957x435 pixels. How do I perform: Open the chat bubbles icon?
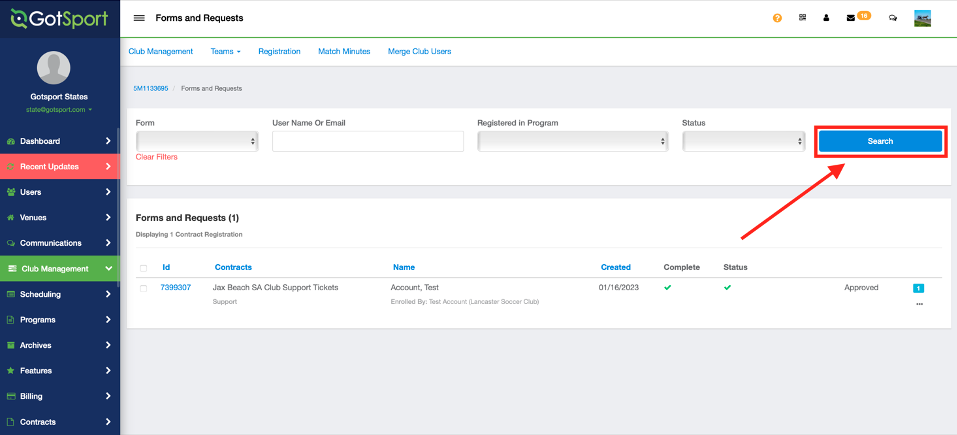pos(892,18)
